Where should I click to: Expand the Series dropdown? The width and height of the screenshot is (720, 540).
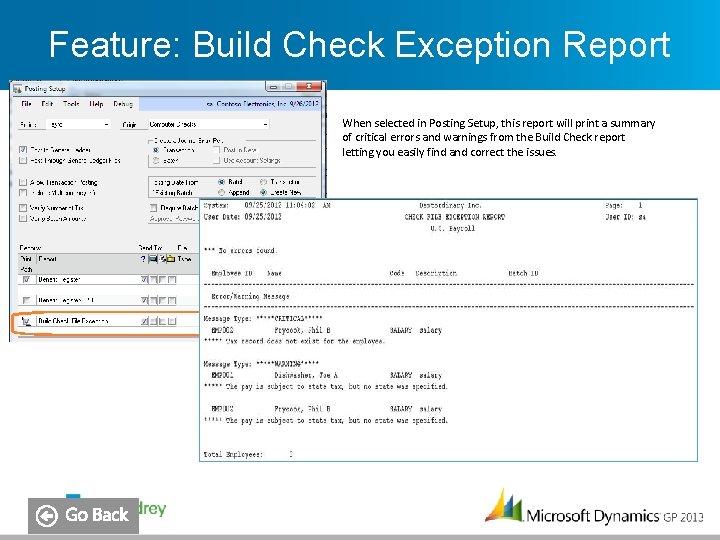point(106,124)
